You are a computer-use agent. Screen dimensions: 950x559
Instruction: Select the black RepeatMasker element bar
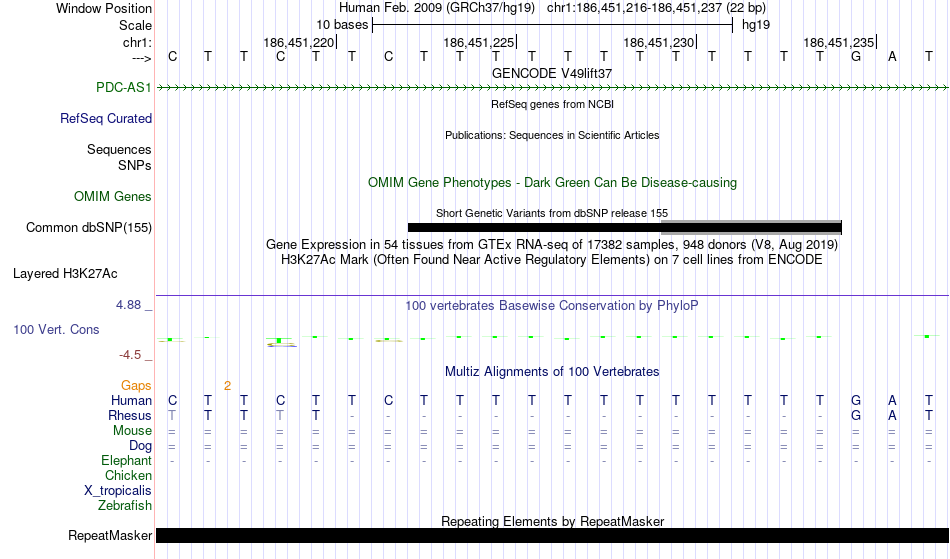coord(553,535)
